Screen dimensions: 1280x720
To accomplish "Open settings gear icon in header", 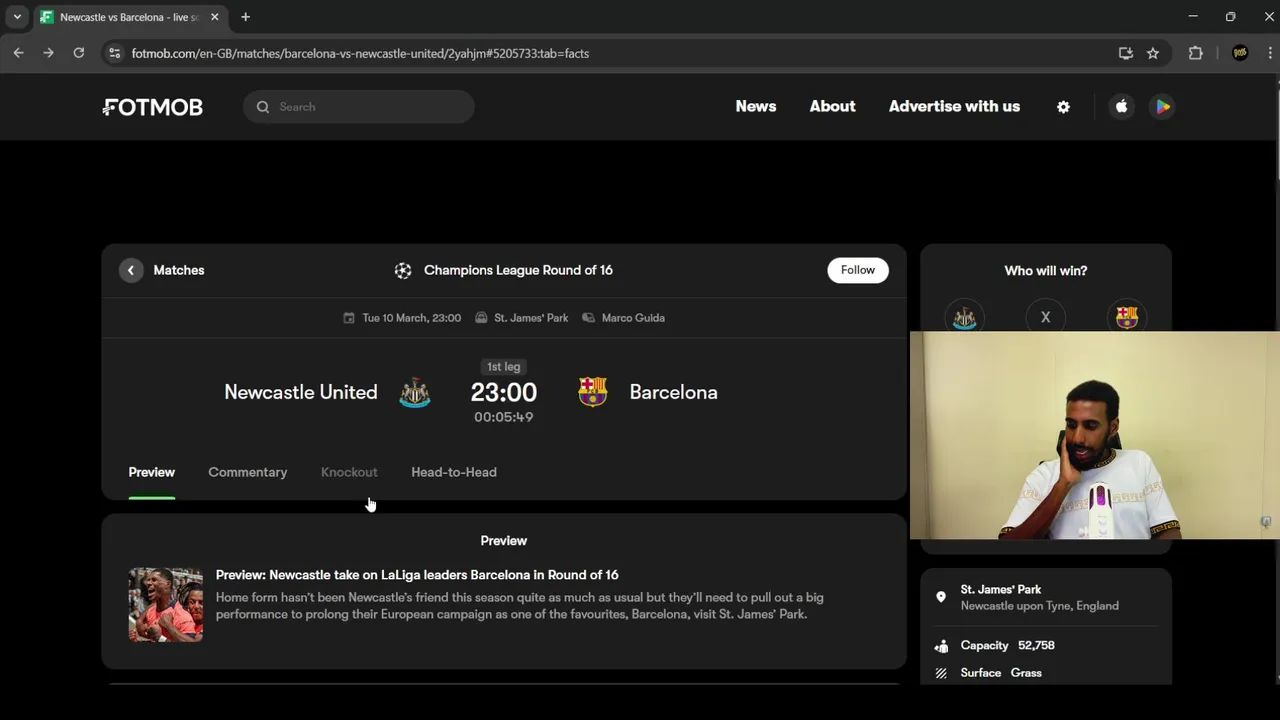I will tap(1063, 107).
